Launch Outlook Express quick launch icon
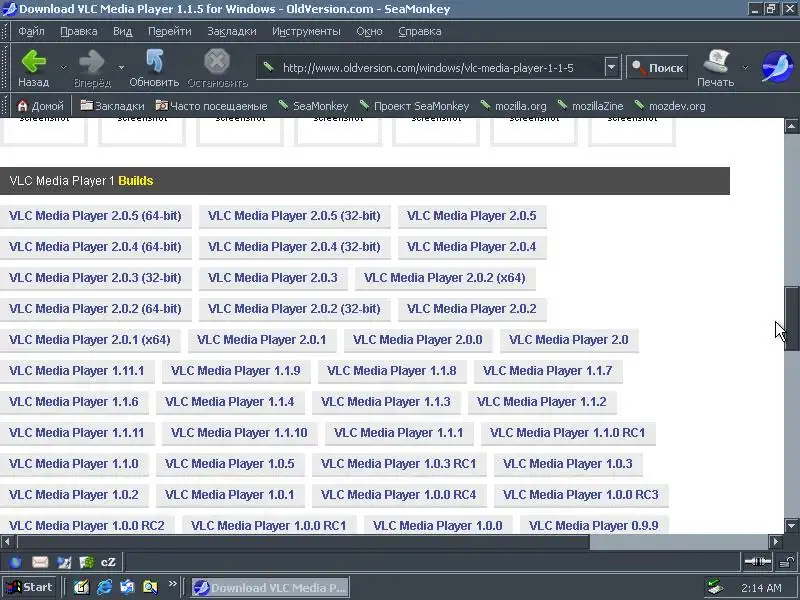Screen dimensions: 800x600 coord(127,587)
